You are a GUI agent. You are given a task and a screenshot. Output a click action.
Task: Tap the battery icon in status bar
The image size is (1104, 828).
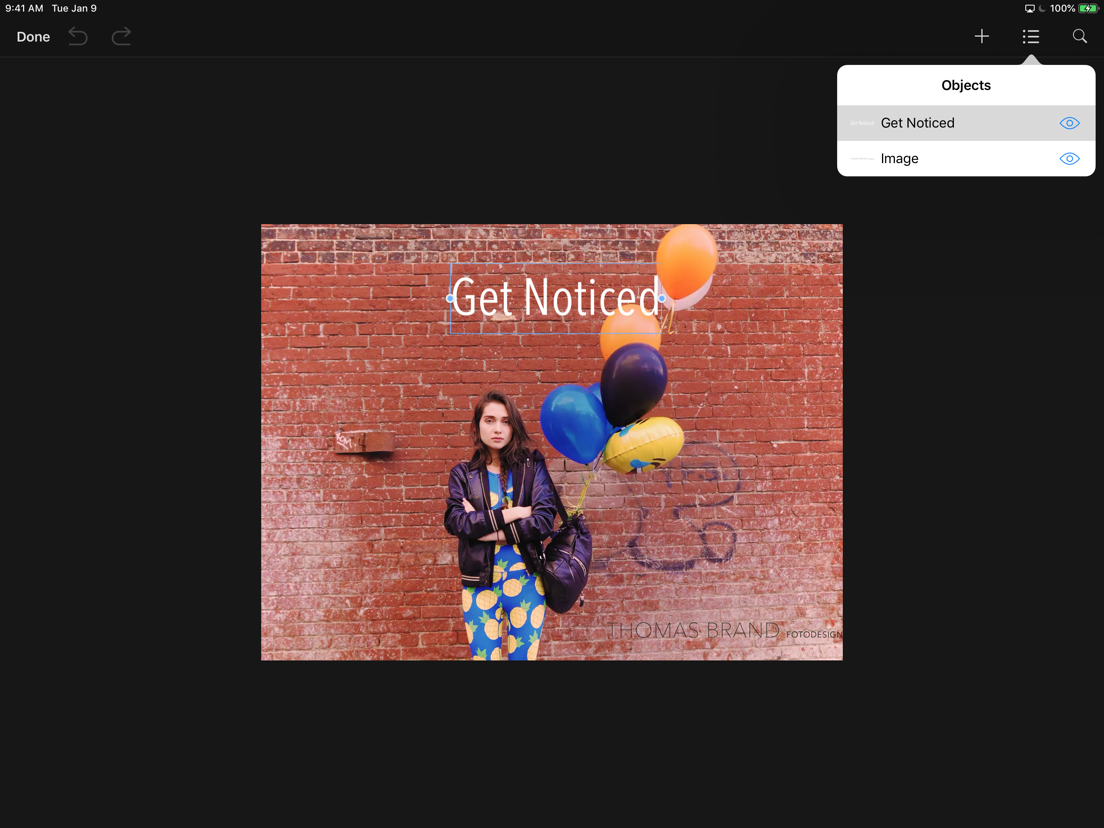(1089, 8)
